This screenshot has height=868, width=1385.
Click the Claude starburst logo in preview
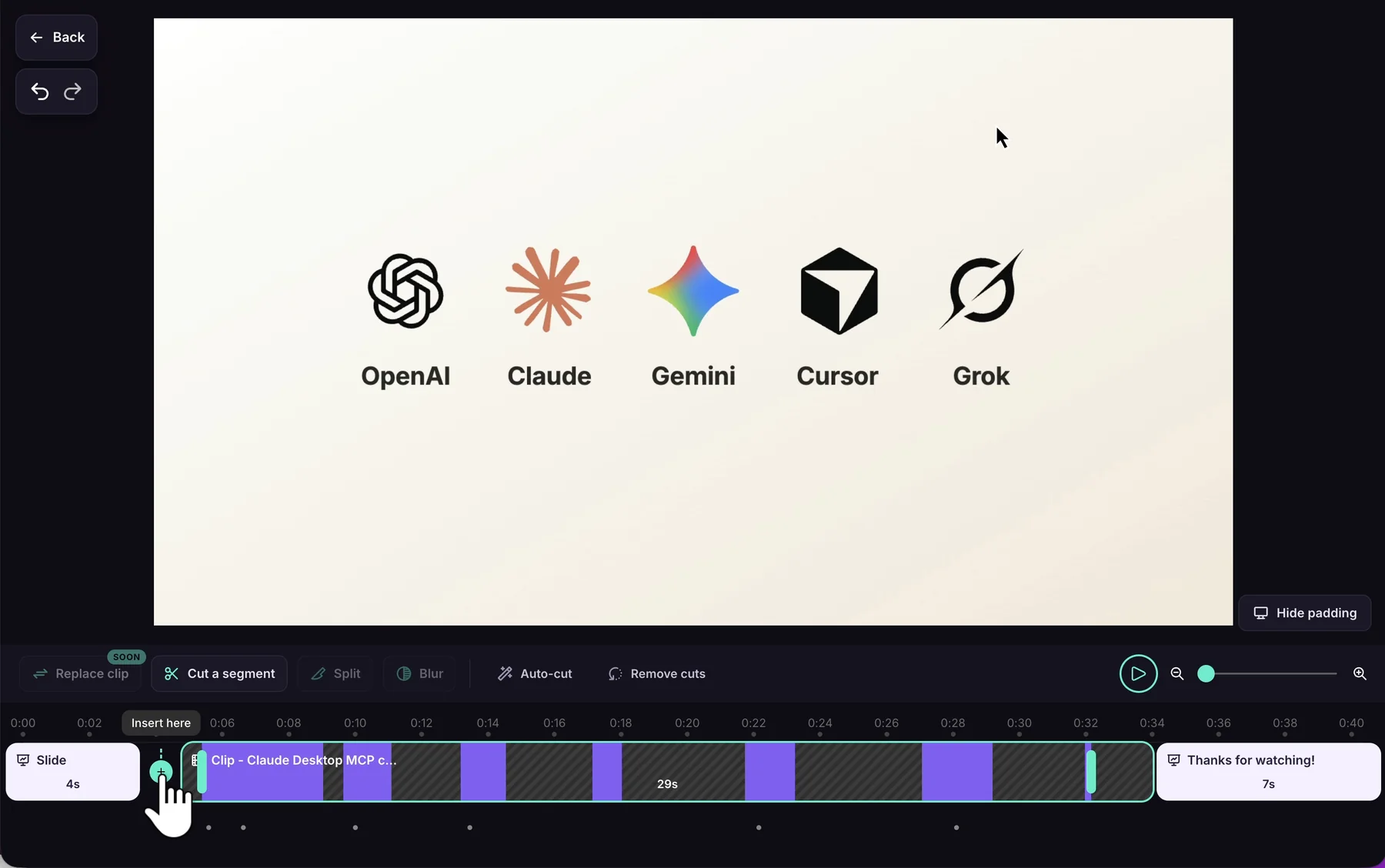point(549,290)
